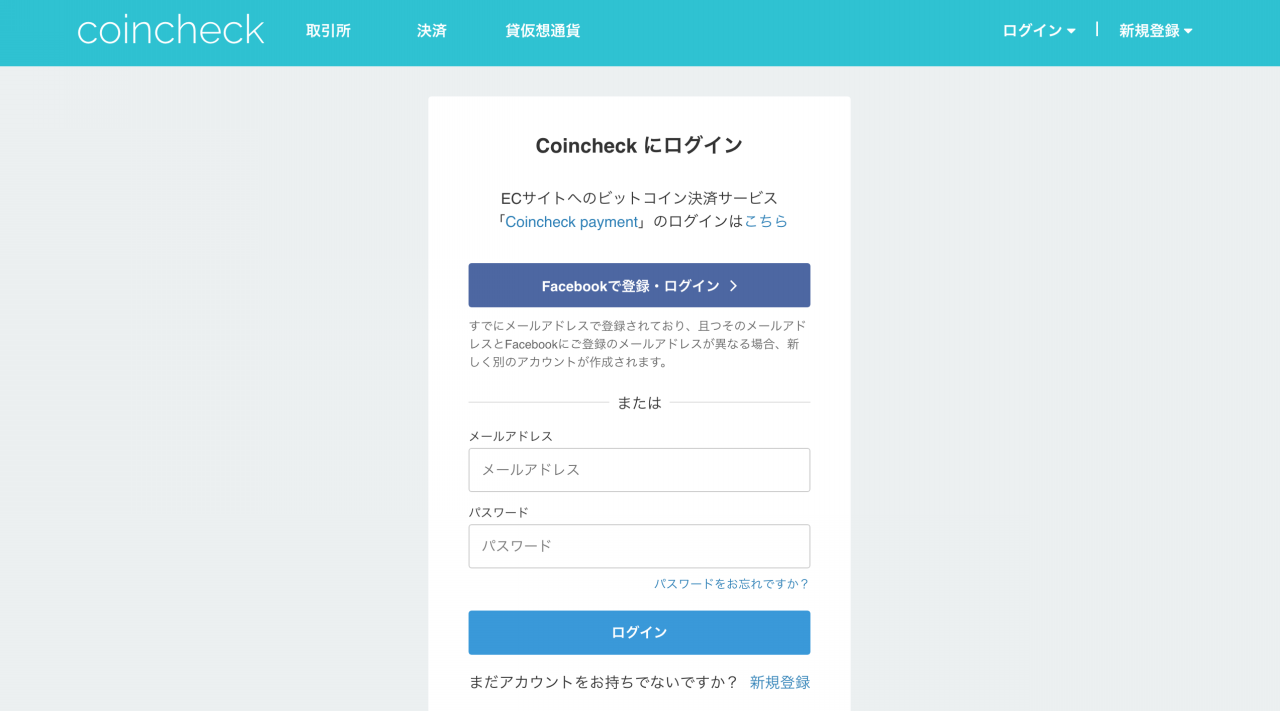Click the こちら link
Screen dimensions: 1280x711
pos(766,221)
